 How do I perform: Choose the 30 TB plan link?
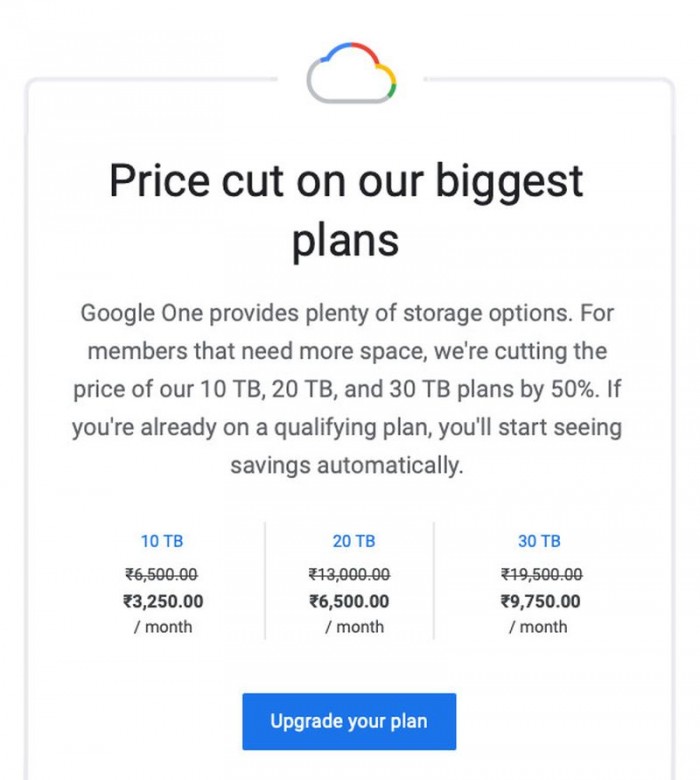[539, 541]
